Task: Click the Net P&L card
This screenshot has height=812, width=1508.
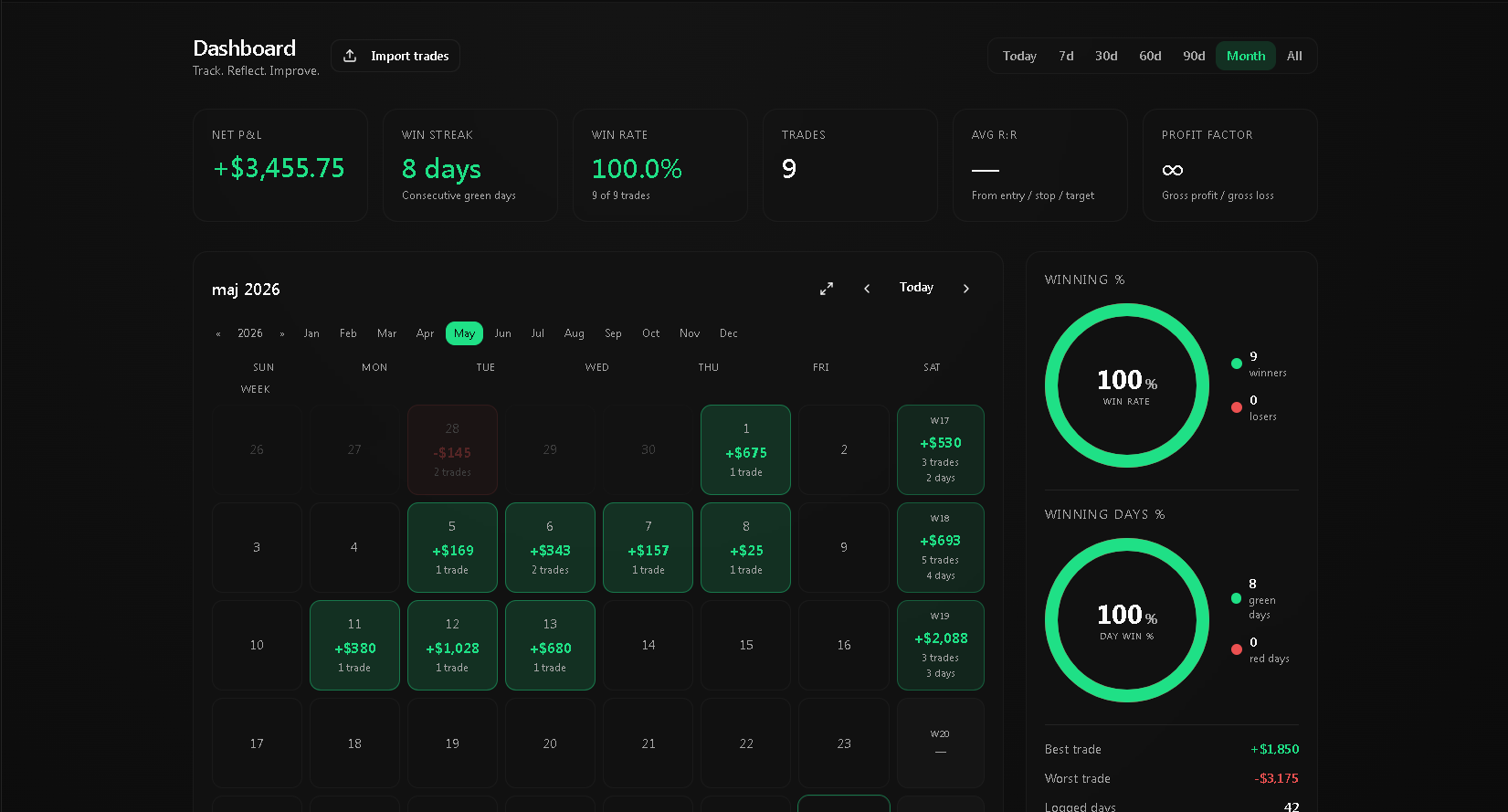Action: click(280, 165)
